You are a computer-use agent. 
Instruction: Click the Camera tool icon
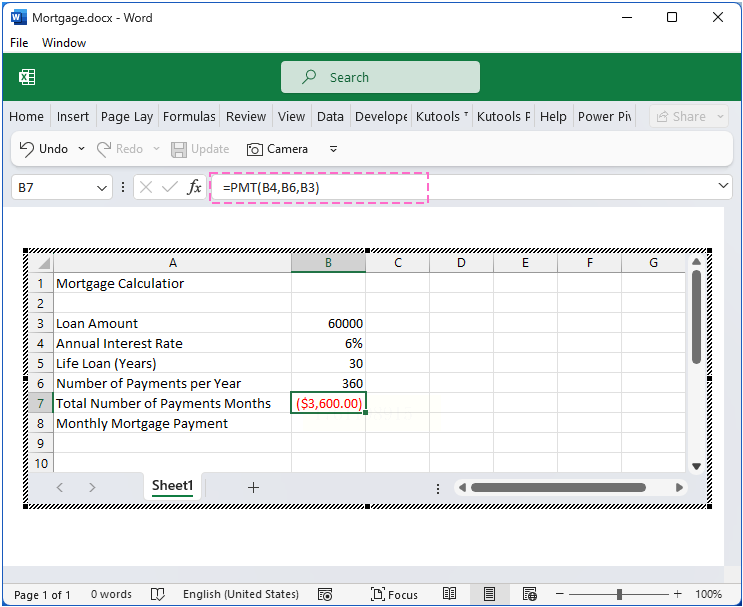[255, 149]
